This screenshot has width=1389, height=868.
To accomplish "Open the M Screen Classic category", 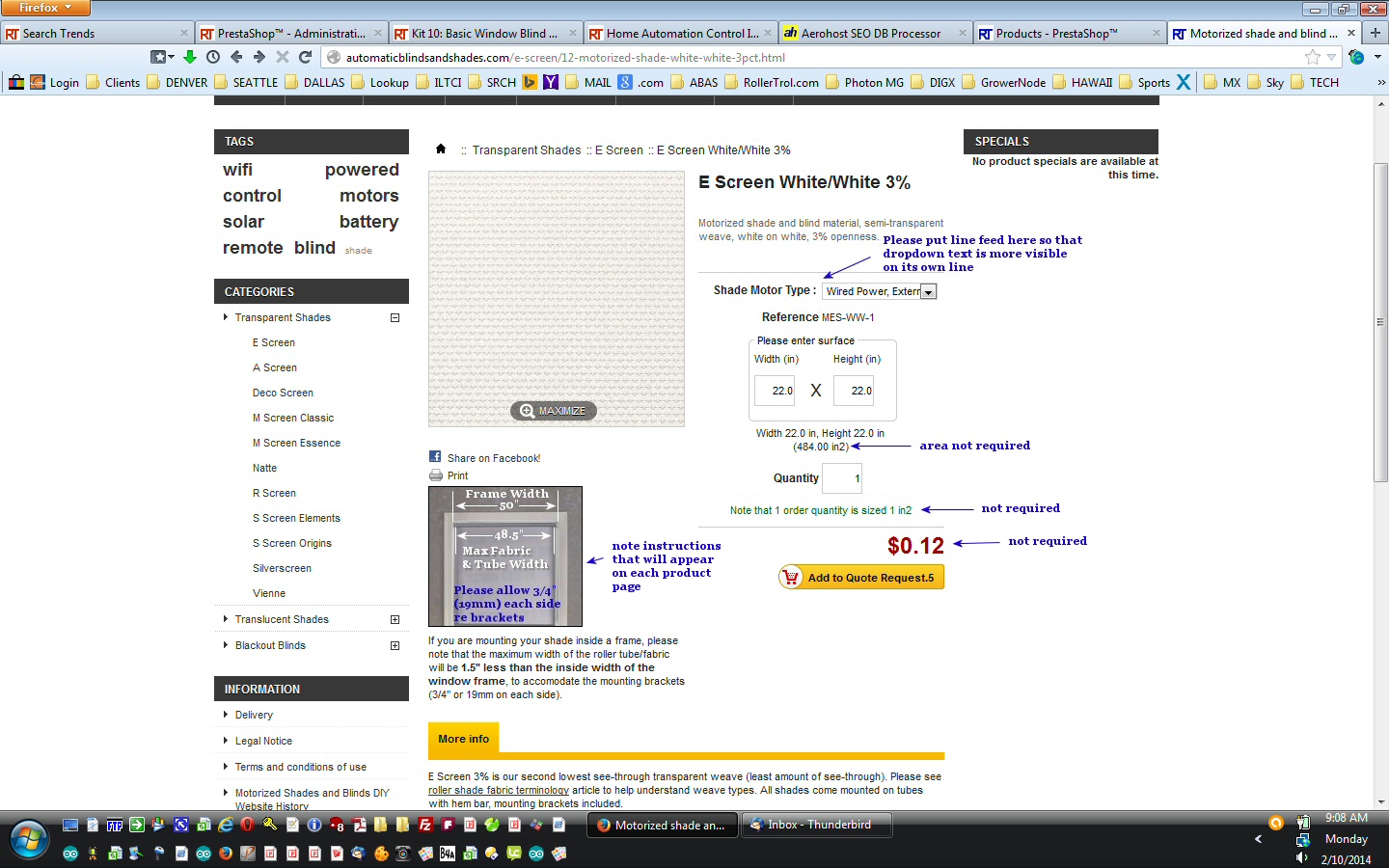I will (293, 418).
